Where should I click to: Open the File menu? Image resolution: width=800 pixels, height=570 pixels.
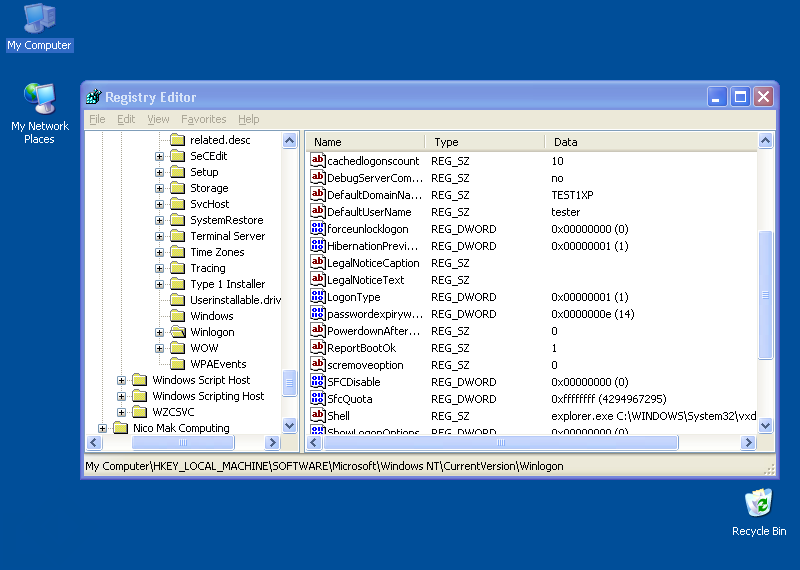click(x=97, y=119)
